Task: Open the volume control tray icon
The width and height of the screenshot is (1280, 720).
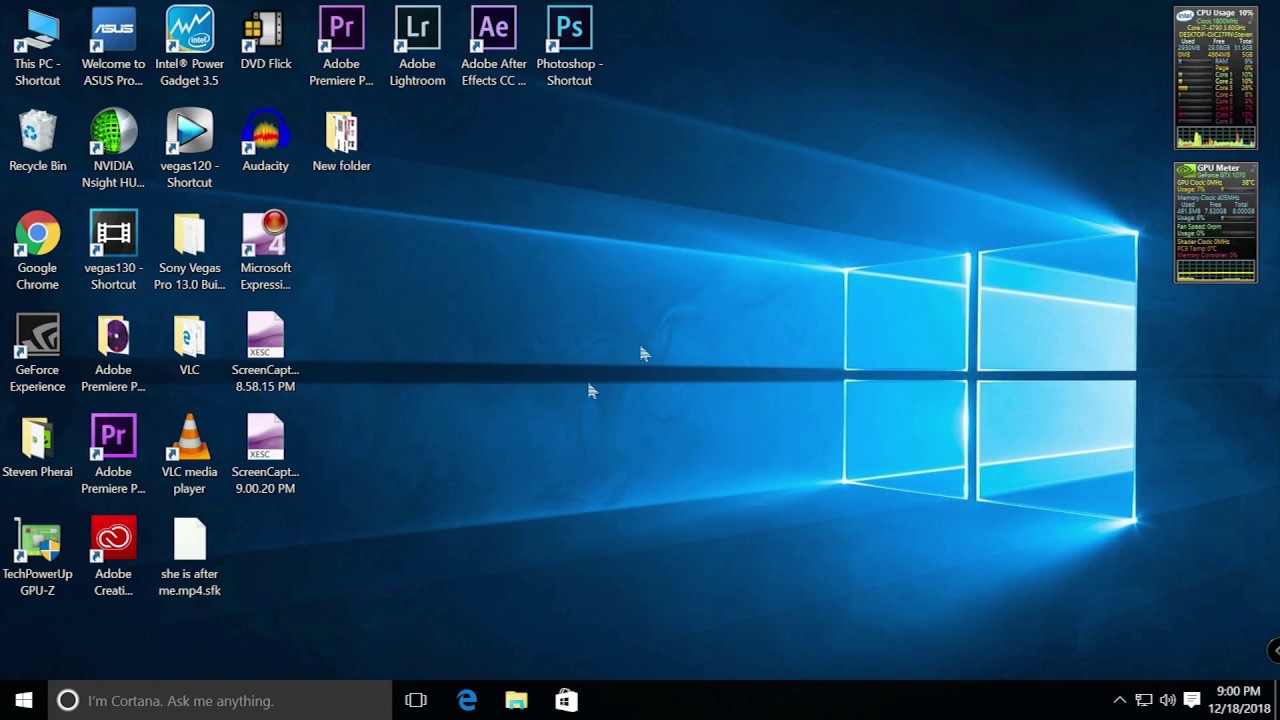Action: (x=1167, y=700)
